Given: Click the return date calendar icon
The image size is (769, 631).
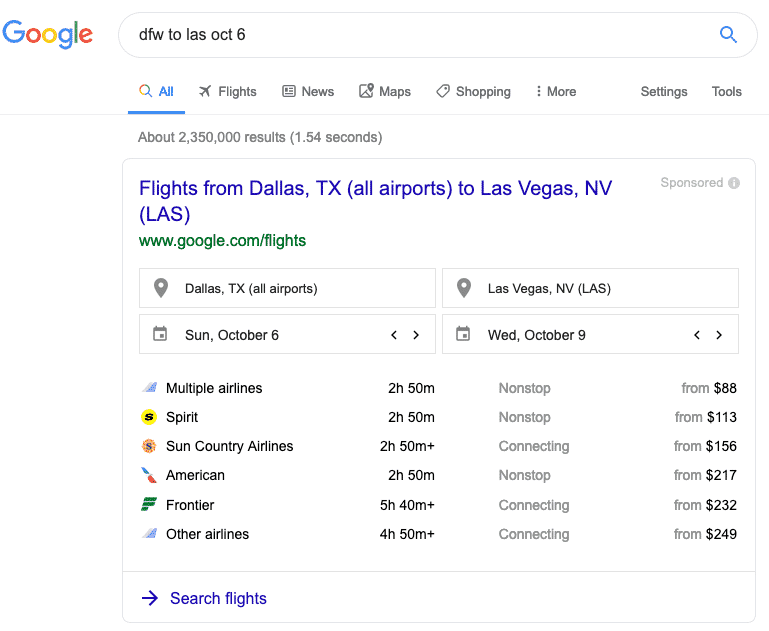Looking at the screenshot, I should coord(463,334).
